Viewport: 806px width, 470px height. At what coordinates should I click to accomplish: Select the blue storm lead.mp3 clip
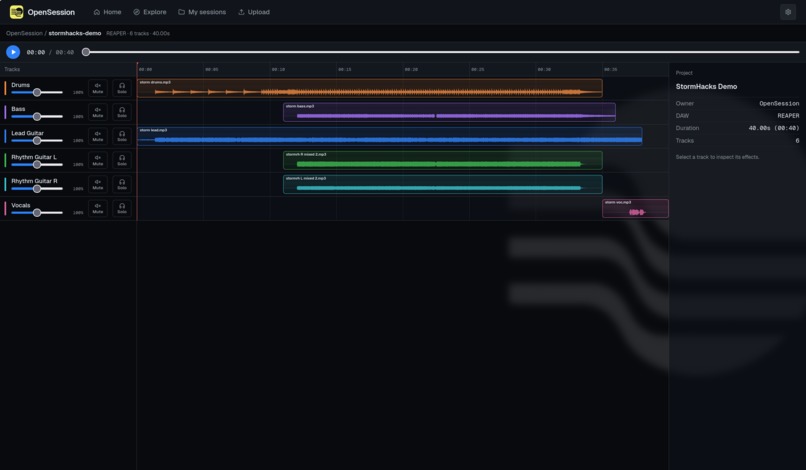[x=390, y=136]
